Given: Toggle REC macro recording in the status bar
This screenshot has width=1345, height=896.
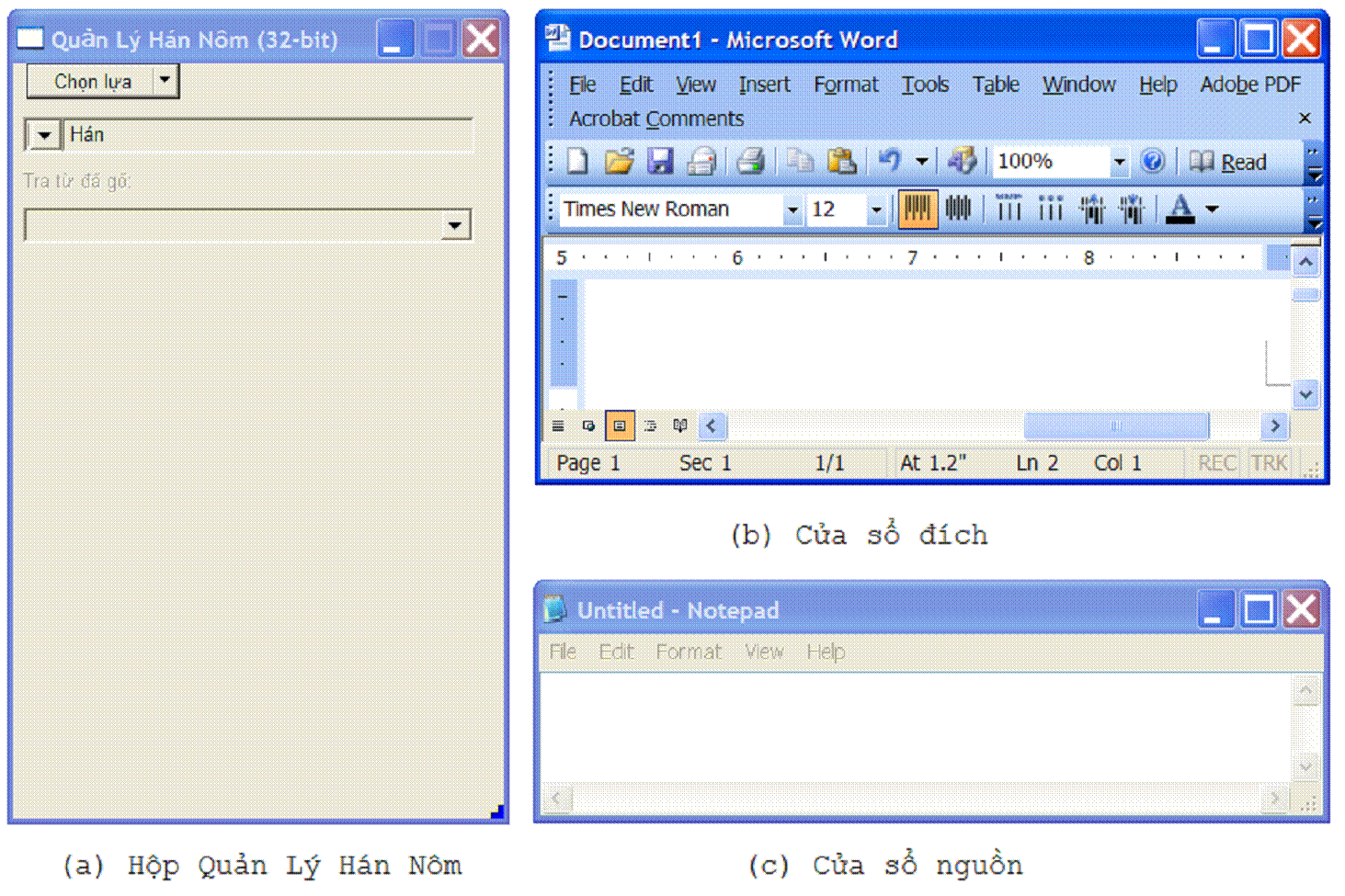Looking at the screenshot, I should point(1215,463).
